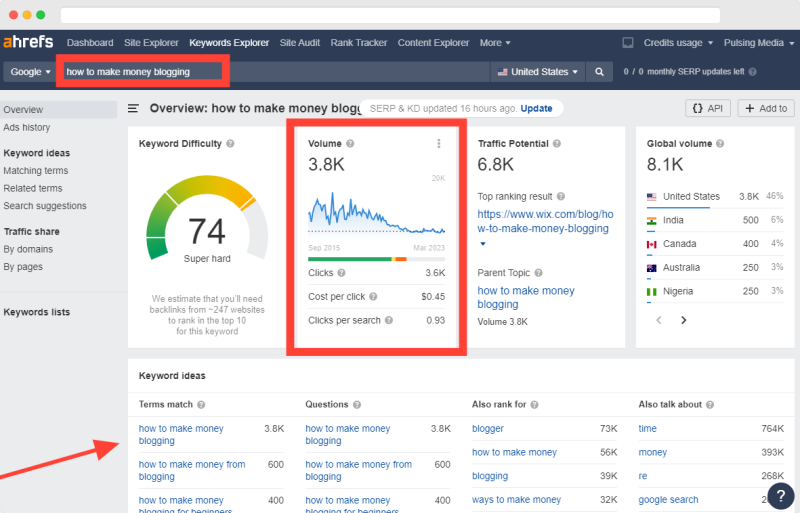Open Search suggestions in the sidebar
Image resolution: width=800 pixels, height=513 pixels.
point(45,206)
